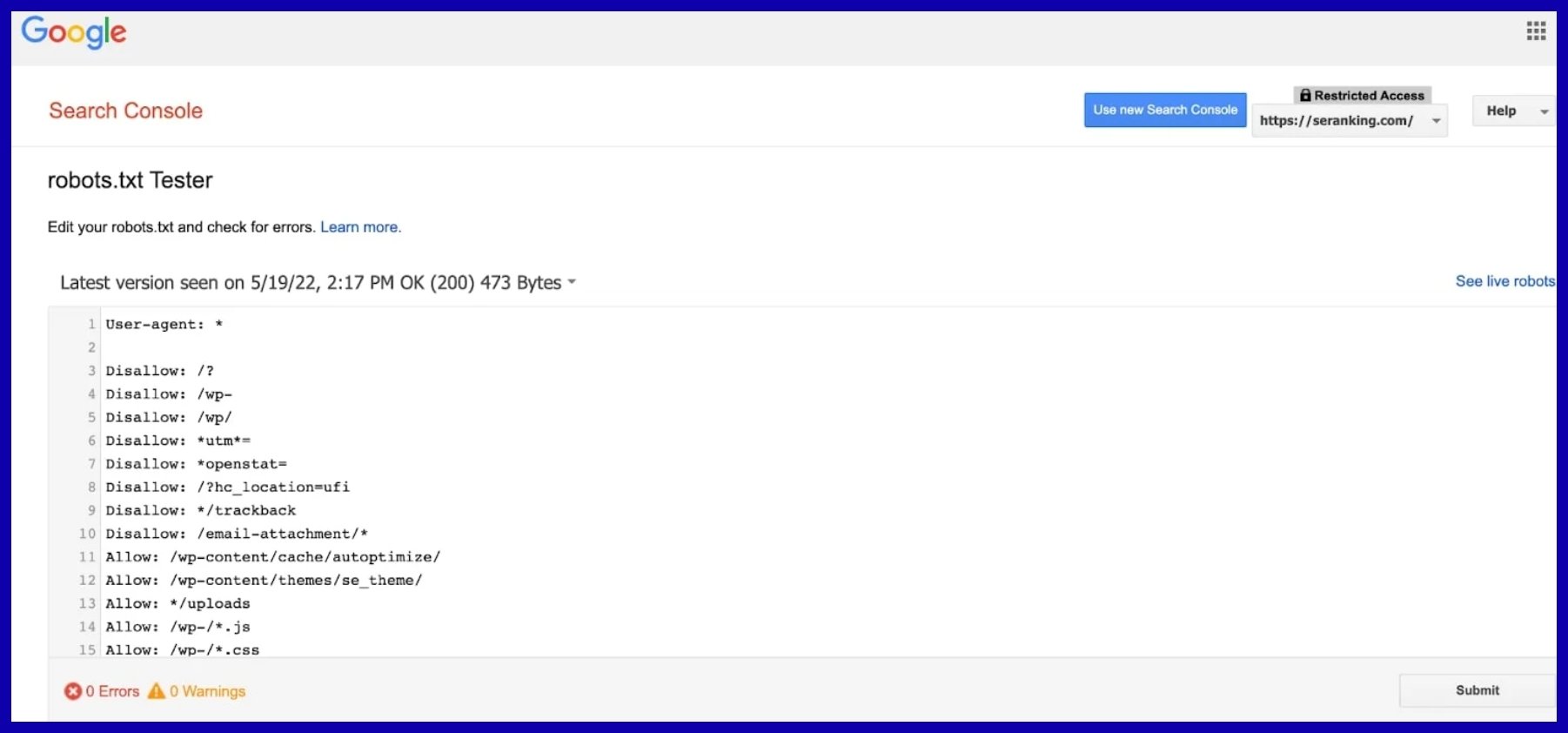Image resolution: width=1568 pixels, height=733 pixels.
Task: Click the User-agent line in editor
Action: coord(164,325)
